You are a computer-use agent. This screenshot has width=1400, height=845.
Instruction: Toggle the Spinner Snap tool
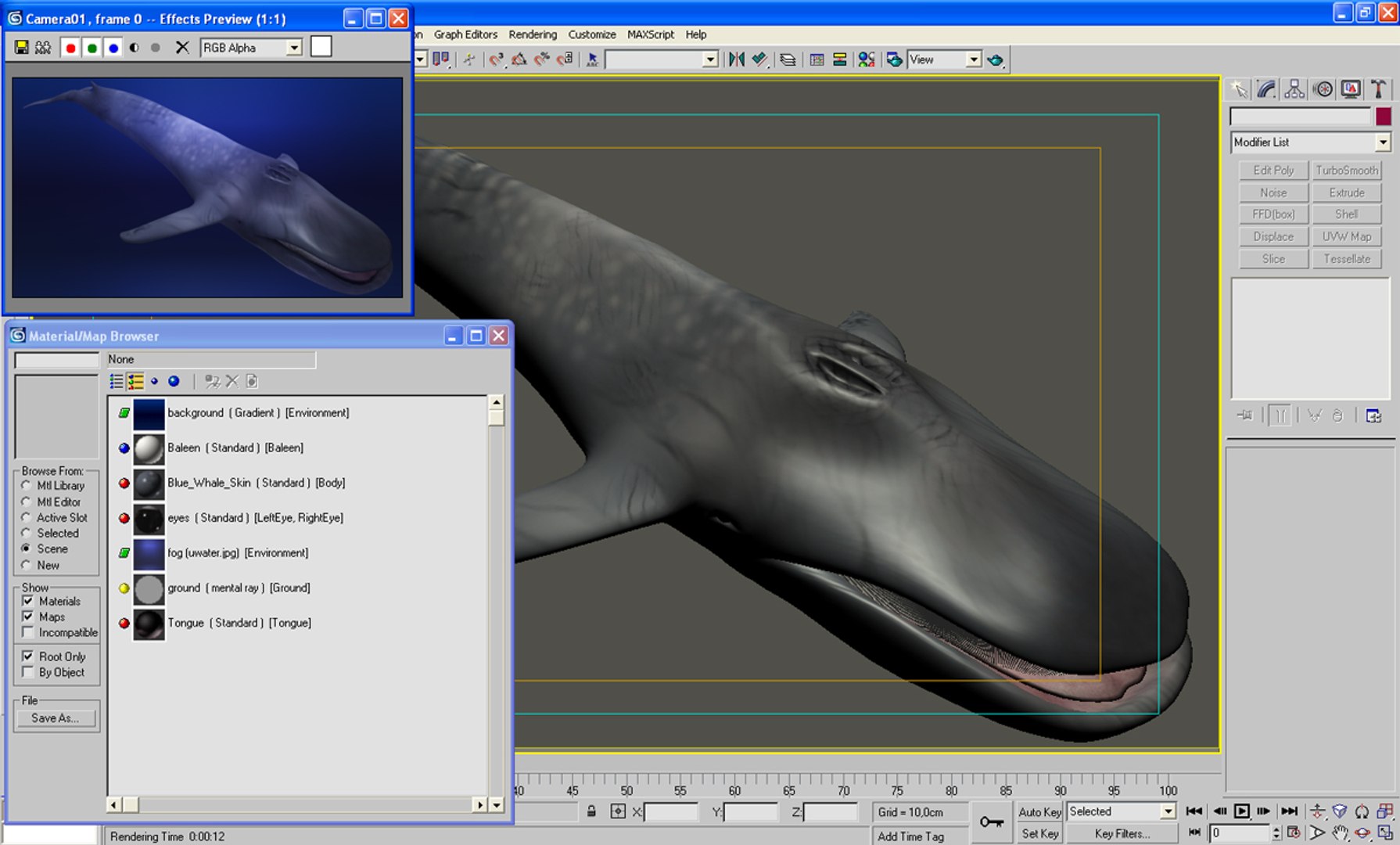tap(565, 59)
